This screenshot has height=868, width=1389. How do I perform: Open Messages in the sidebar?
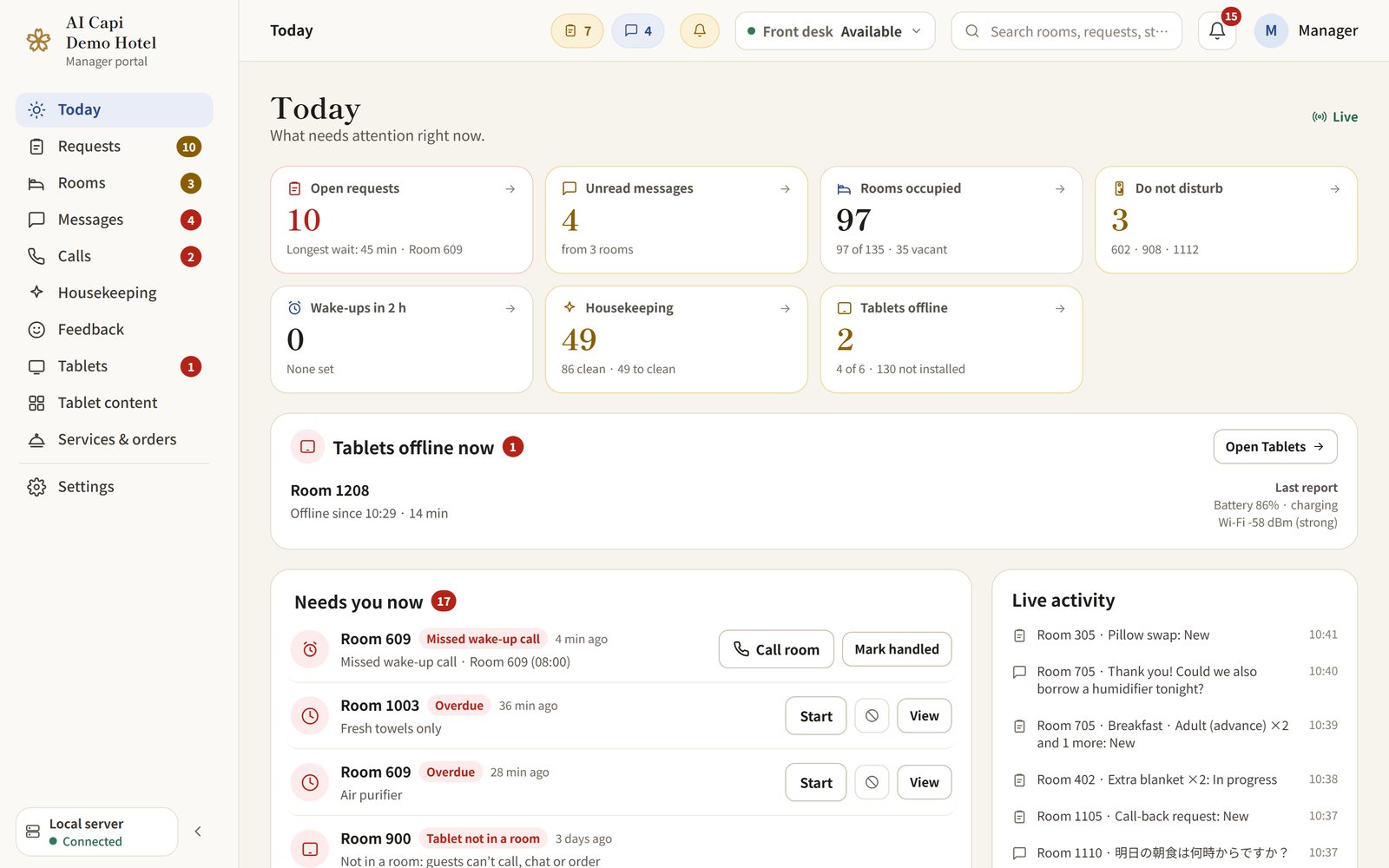pyautogui.click(x=114, y=220)
